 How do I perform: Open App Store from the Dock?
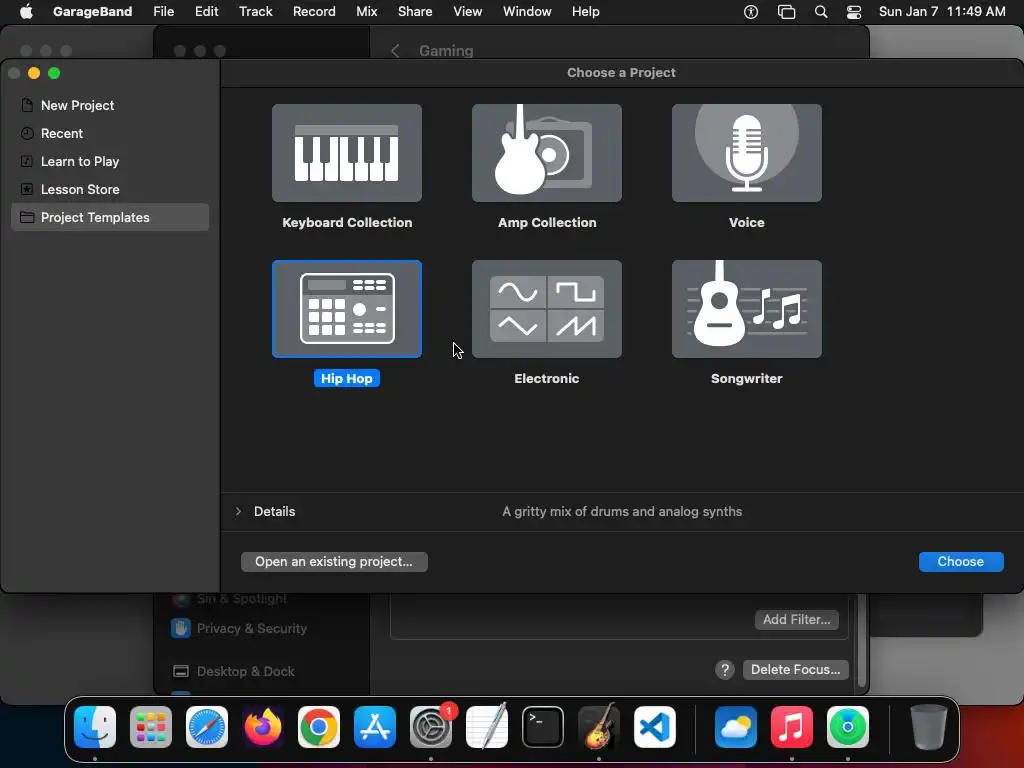point(375,727)
